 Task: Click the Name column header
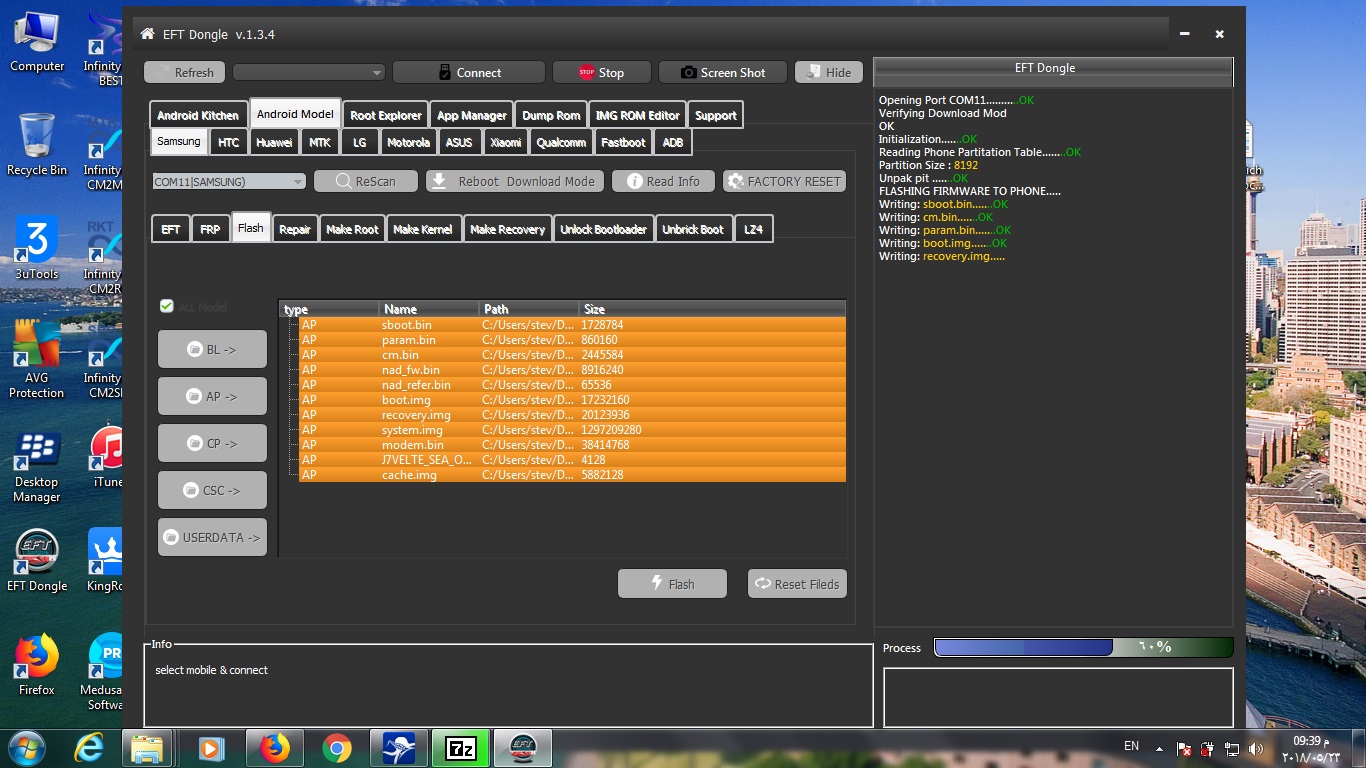pyautogui.click(x=429, y=309)
